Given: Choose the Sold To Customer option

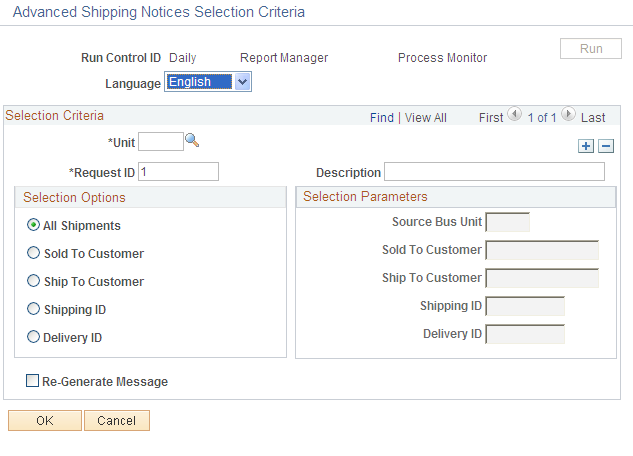Looking at the screenshot, I should [x=34, y=254].
